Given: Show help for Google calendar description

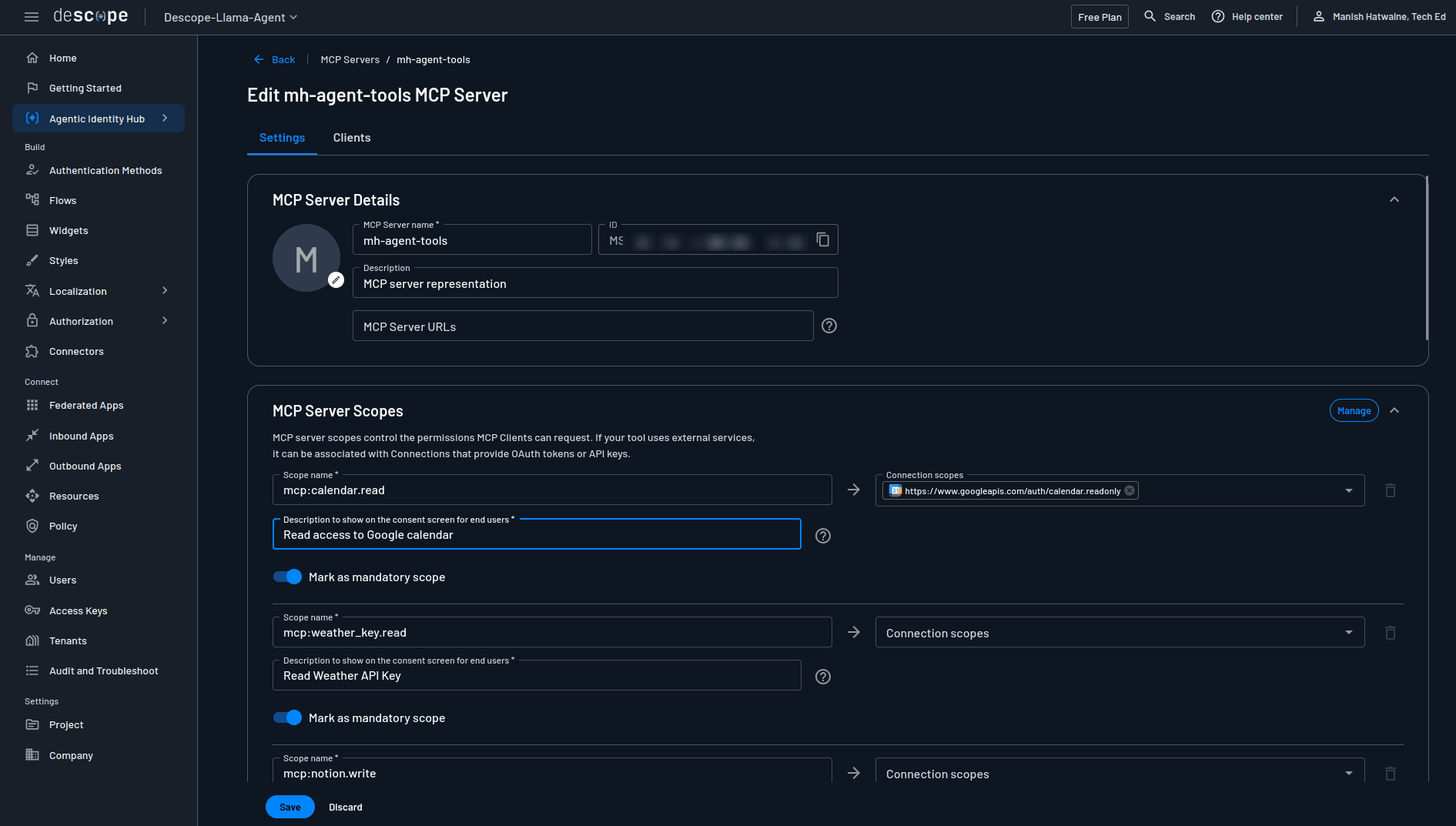Looking at the screenshot, I should point(823,536).
